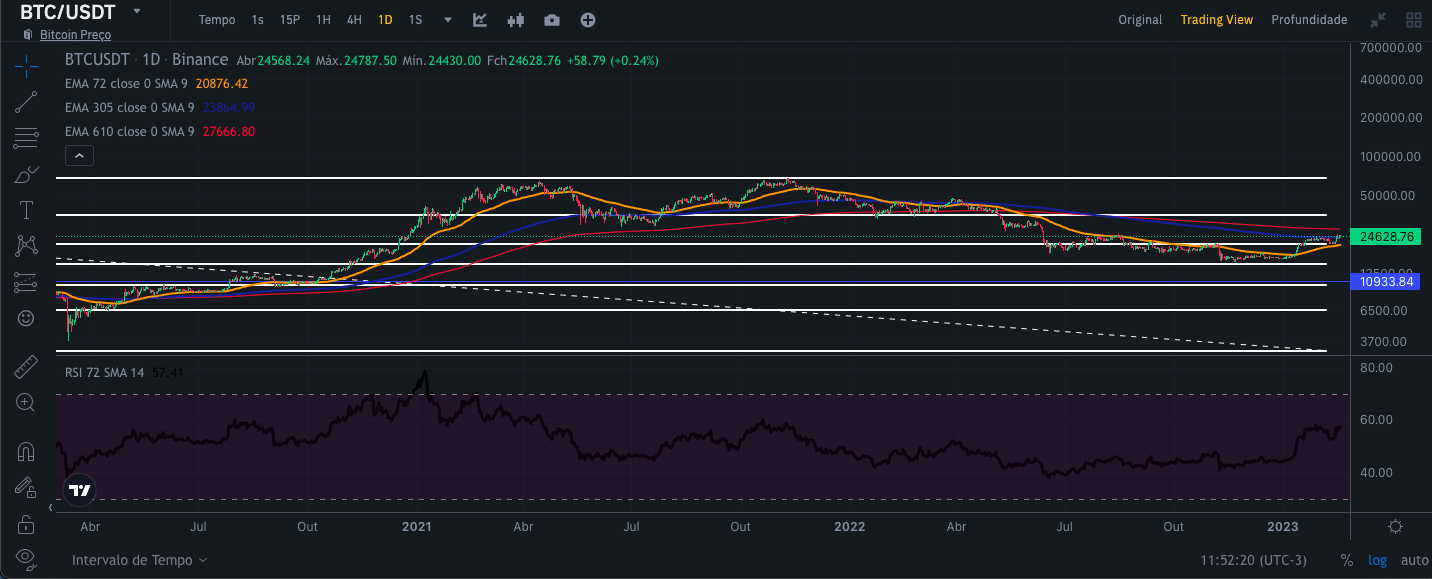Expand the drawing toolbar side arrow
The height and width of the screenshot is (579, 1432).
tap(51, 507)
